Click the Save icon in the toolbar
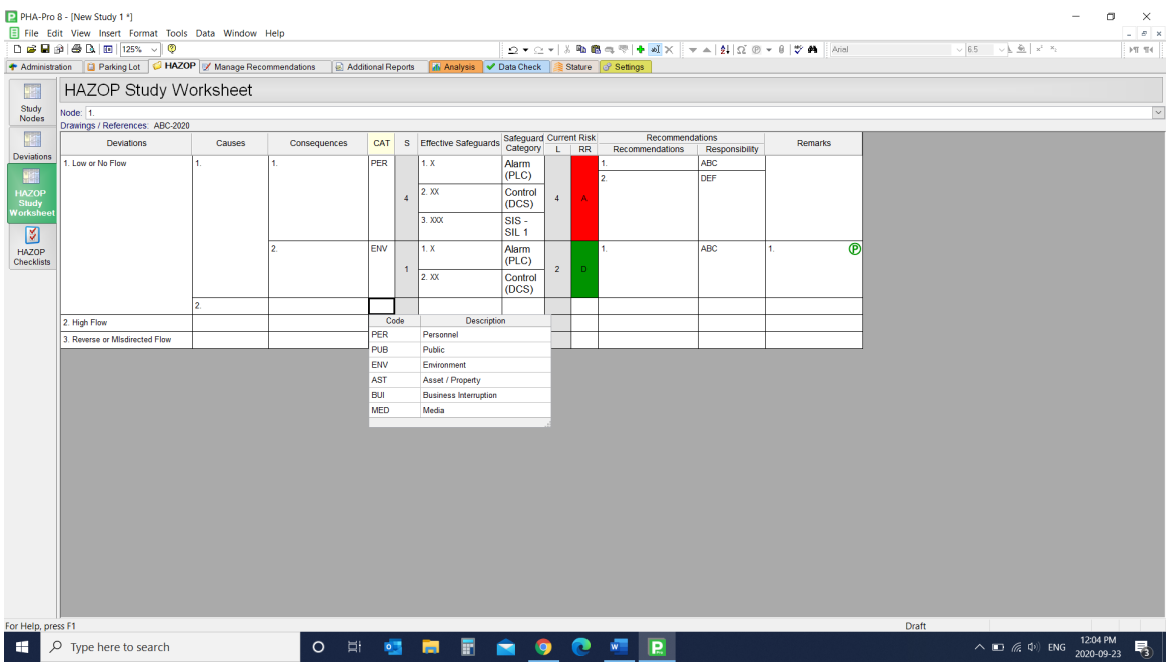This screenshot has width=1170, height=672. (x=44, y=49)
